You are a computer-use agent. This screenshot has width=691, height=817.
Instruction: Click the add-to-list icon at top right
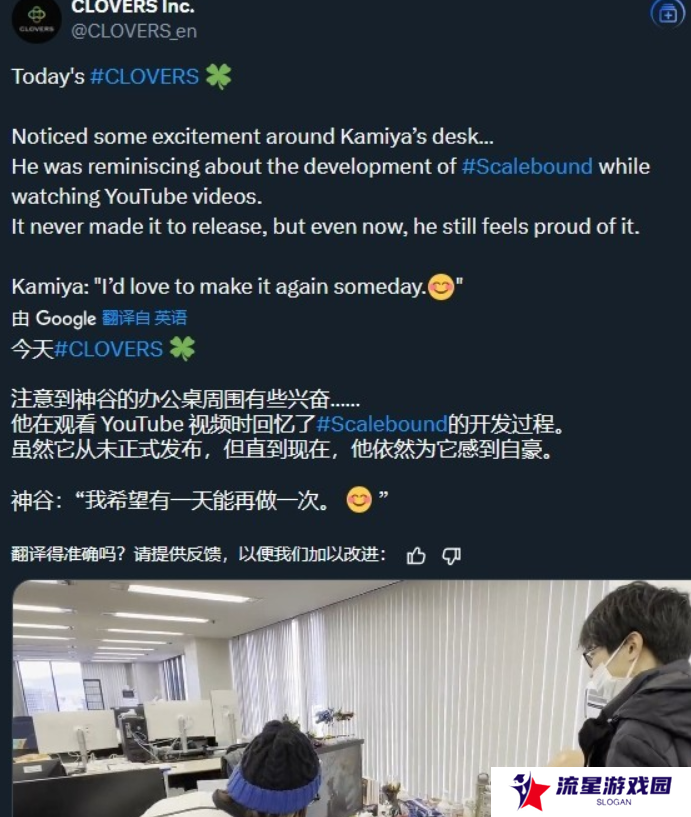[668, 14]
